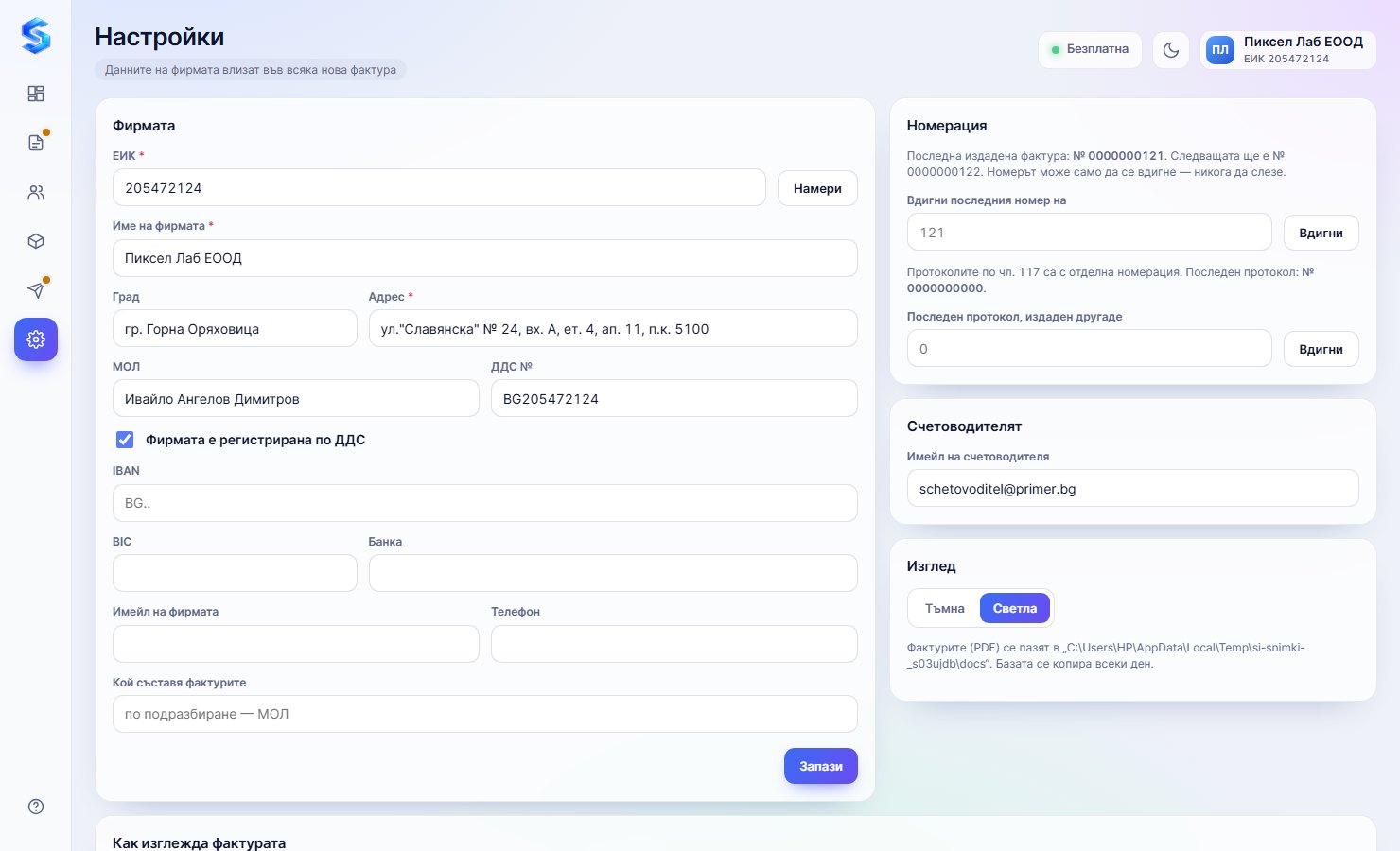The image size is (1400, 851).
Task: Focus the Име на фирмата field
Action: click(485, 258)
